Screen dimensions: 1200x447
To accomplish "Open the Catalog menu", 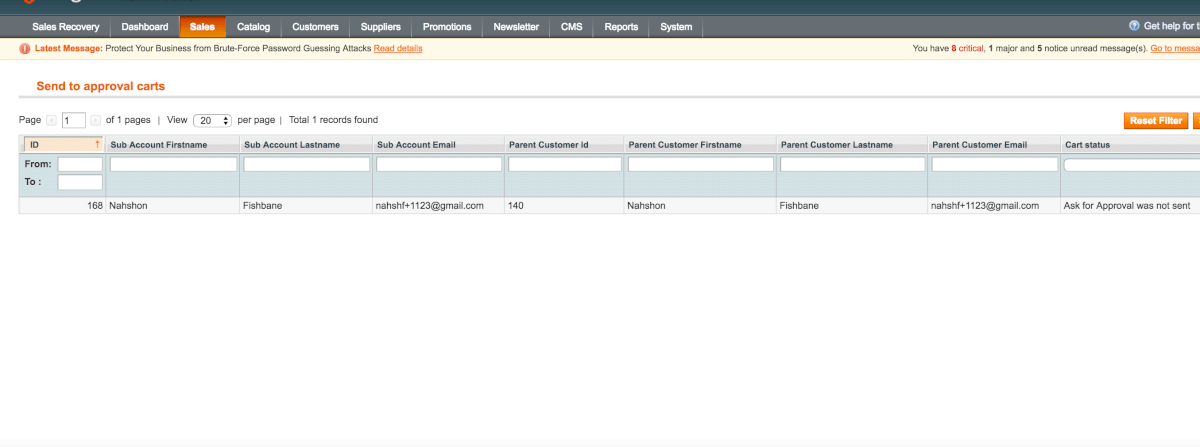I will pyautogui.click(x=253, y=27).
